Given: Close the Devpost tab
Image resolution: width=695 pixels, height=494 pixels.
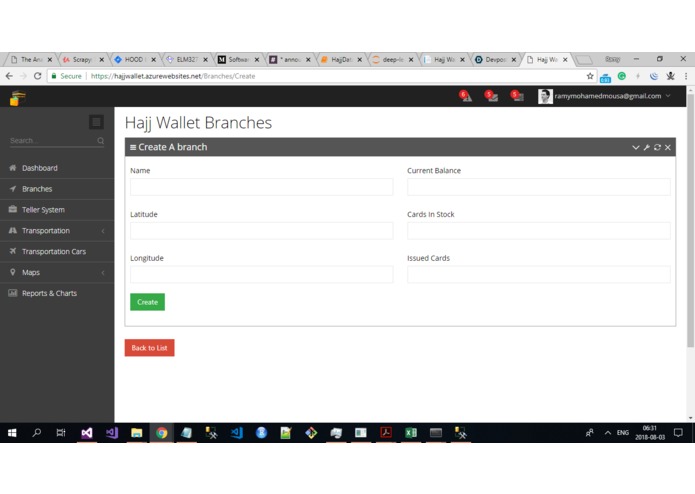Looking at the screenshot, I should pyautogui.click(x=514, y=59).
